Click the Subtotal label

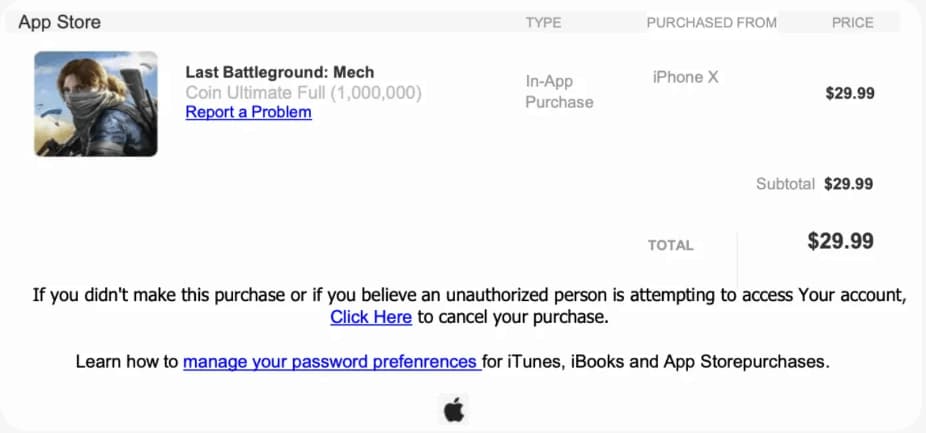tap(785, 184)
